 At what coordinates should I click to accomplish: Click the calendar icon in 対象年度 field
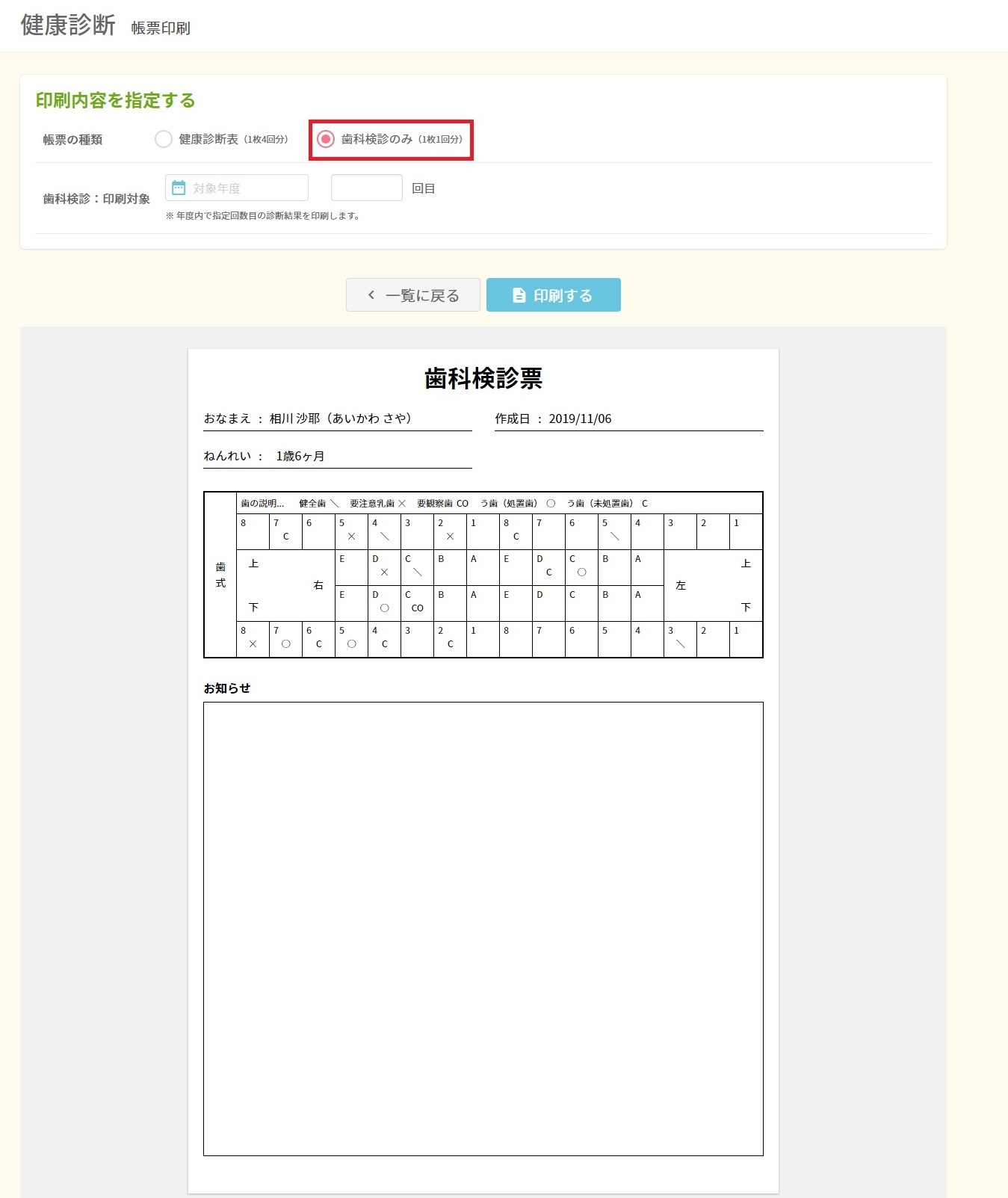(x=179, y=188)
